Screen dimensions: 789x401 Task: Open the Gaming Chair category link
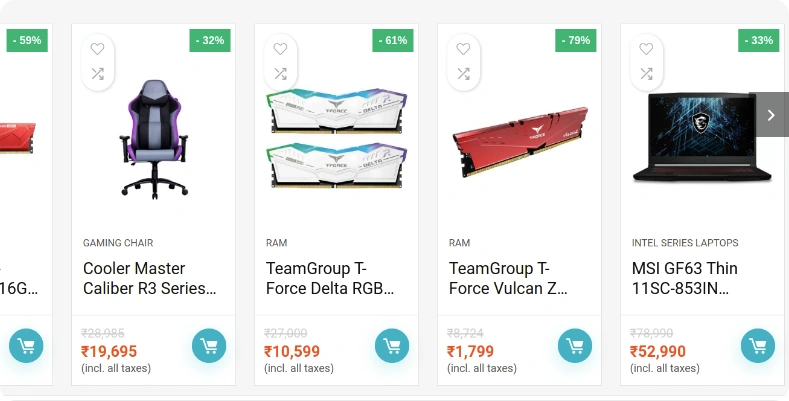point(118,243)
